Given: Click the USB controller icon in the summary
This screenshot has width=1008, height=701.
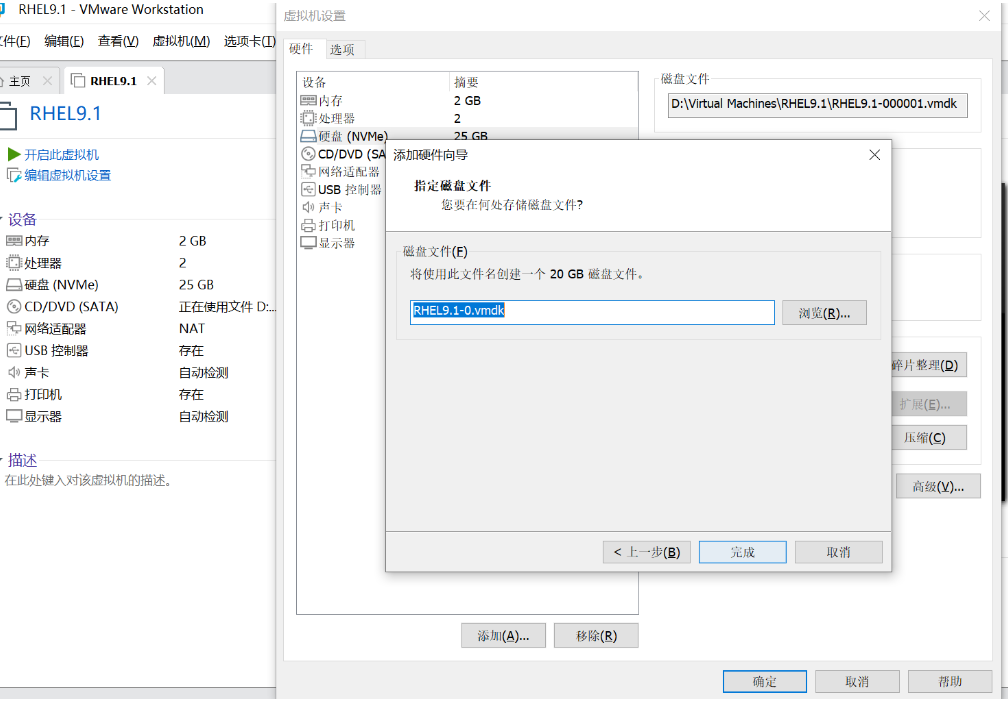Looking at the screenshot, I should point(14,351).
